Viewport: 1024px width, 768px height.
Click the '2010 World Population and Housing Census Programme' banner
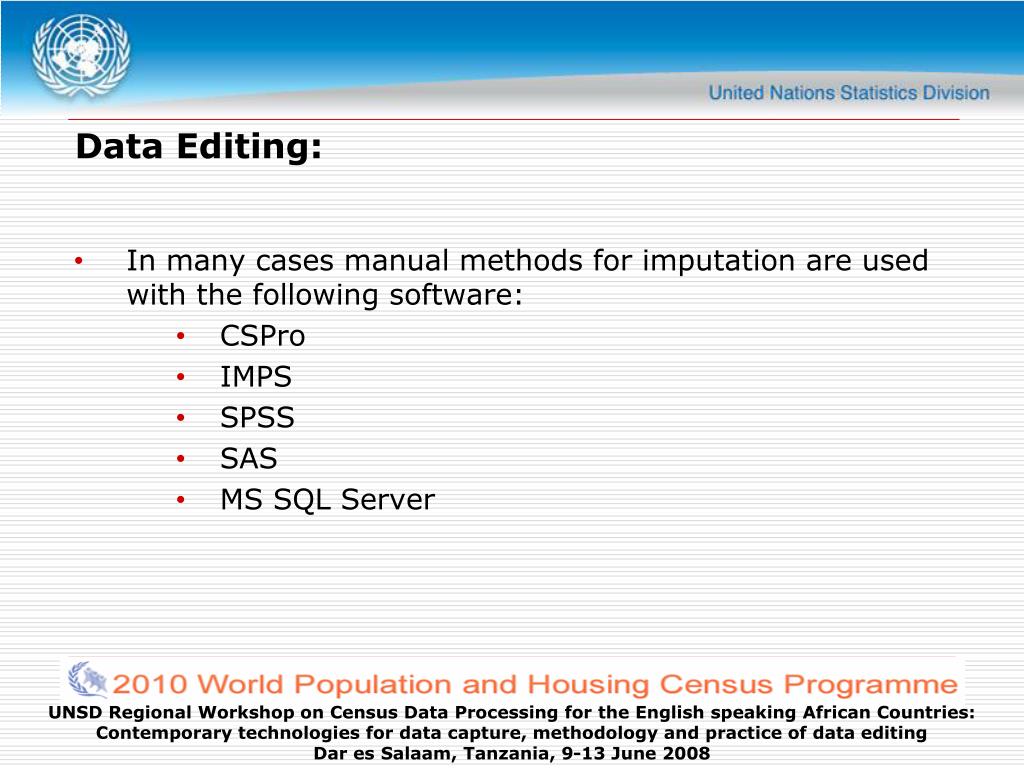[534, 685]
